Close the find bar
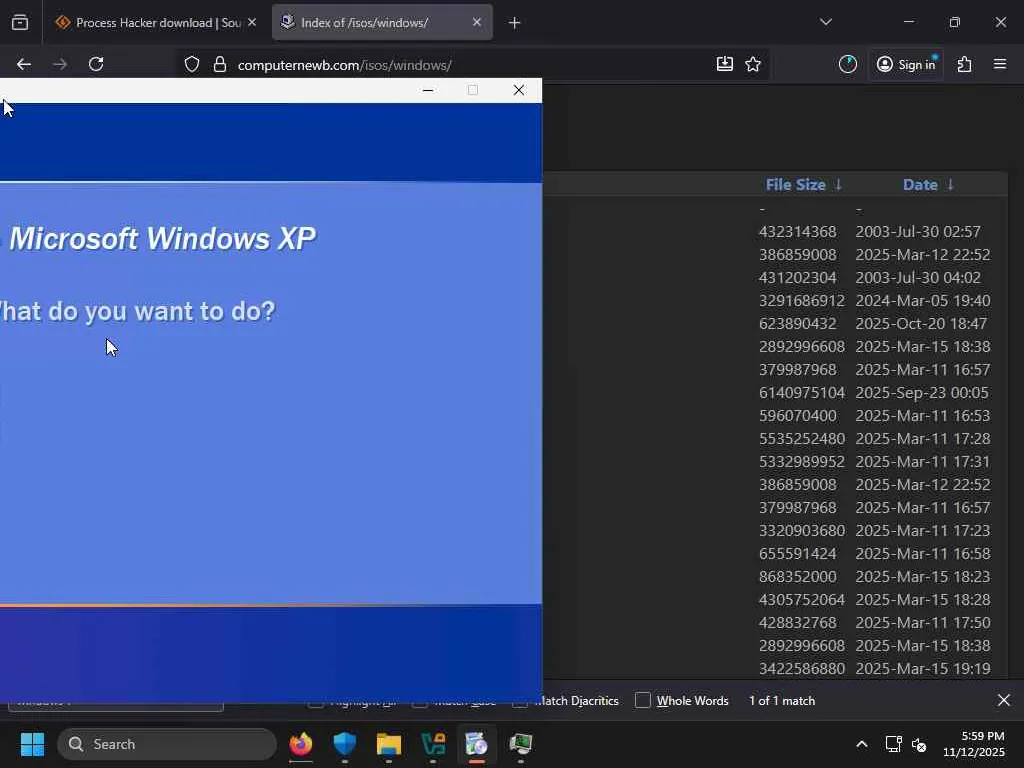Image resolution: width=1024 pixels, height=768 pixels. pyautogui.click(x=1004, y=700)
